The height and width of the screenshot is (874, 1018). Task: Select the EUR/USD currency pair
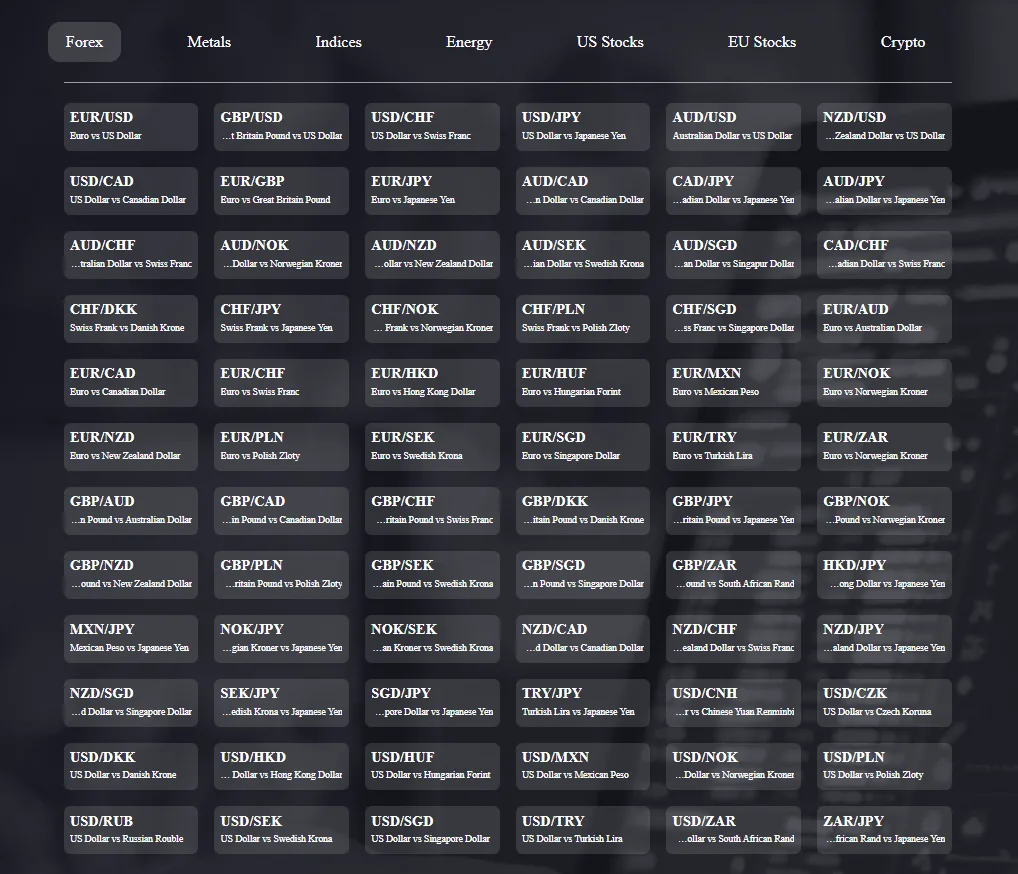pyautogui.click(x=130, y=126)
